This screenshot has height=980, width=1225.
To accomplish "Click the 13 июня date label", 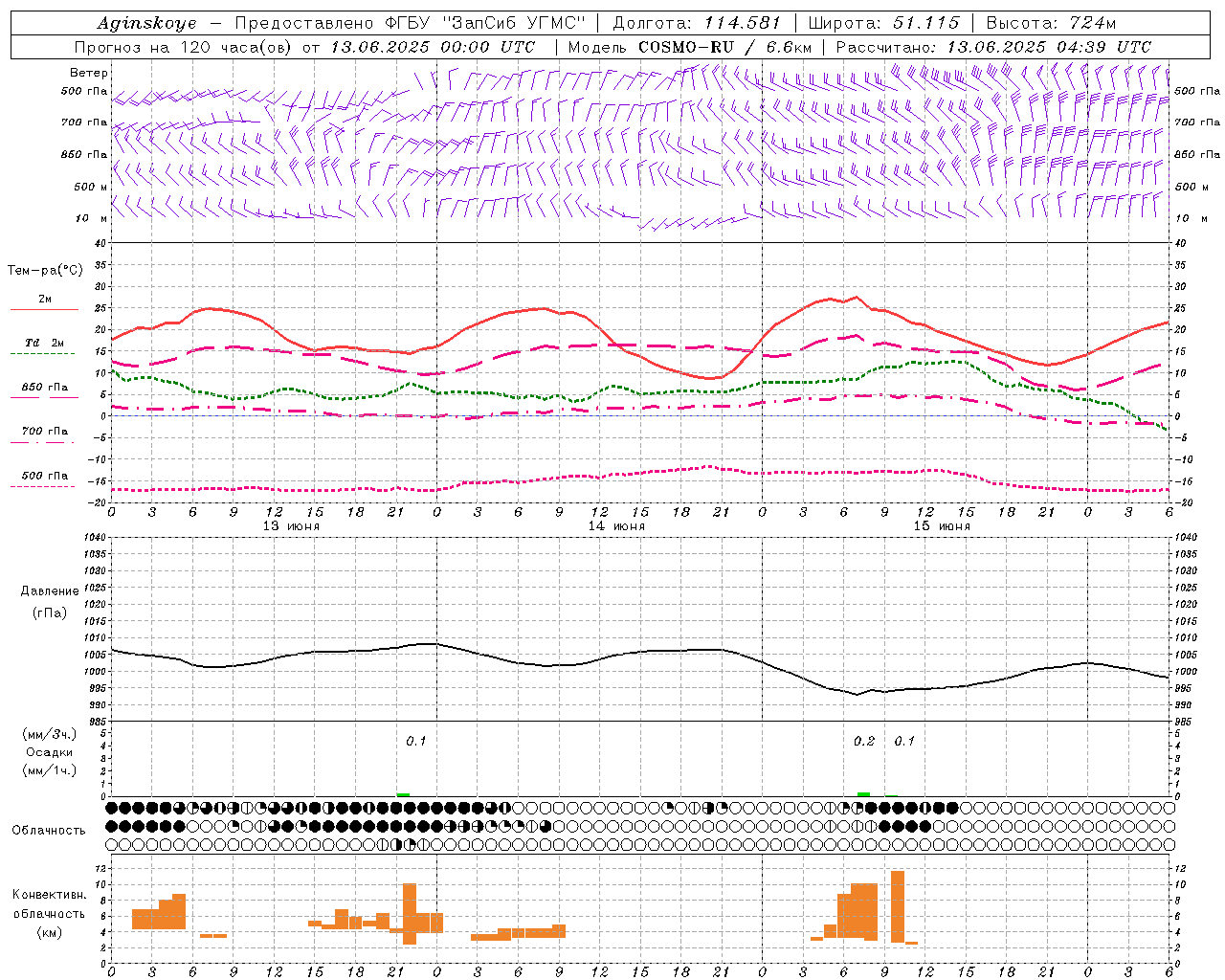I will pyautogui.click(x=291, y=526).
